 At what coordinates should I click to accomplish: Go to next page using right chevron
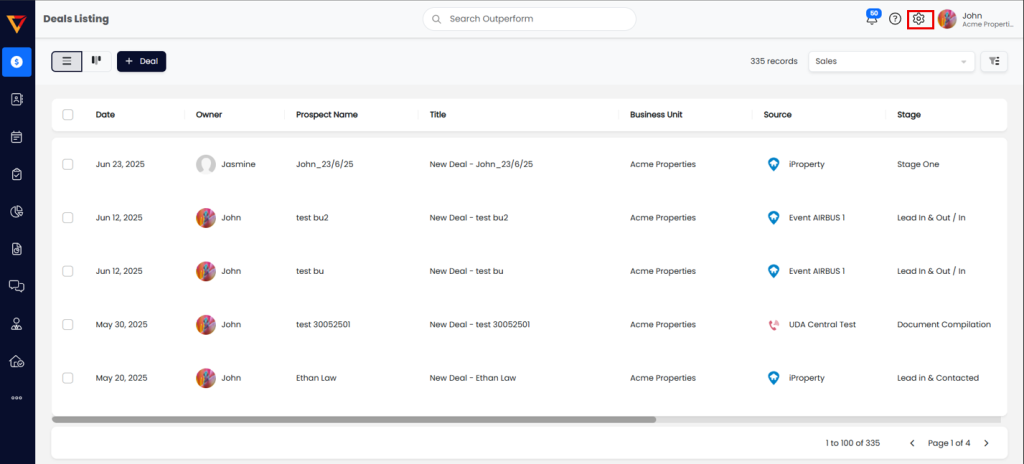click(986, 443)
